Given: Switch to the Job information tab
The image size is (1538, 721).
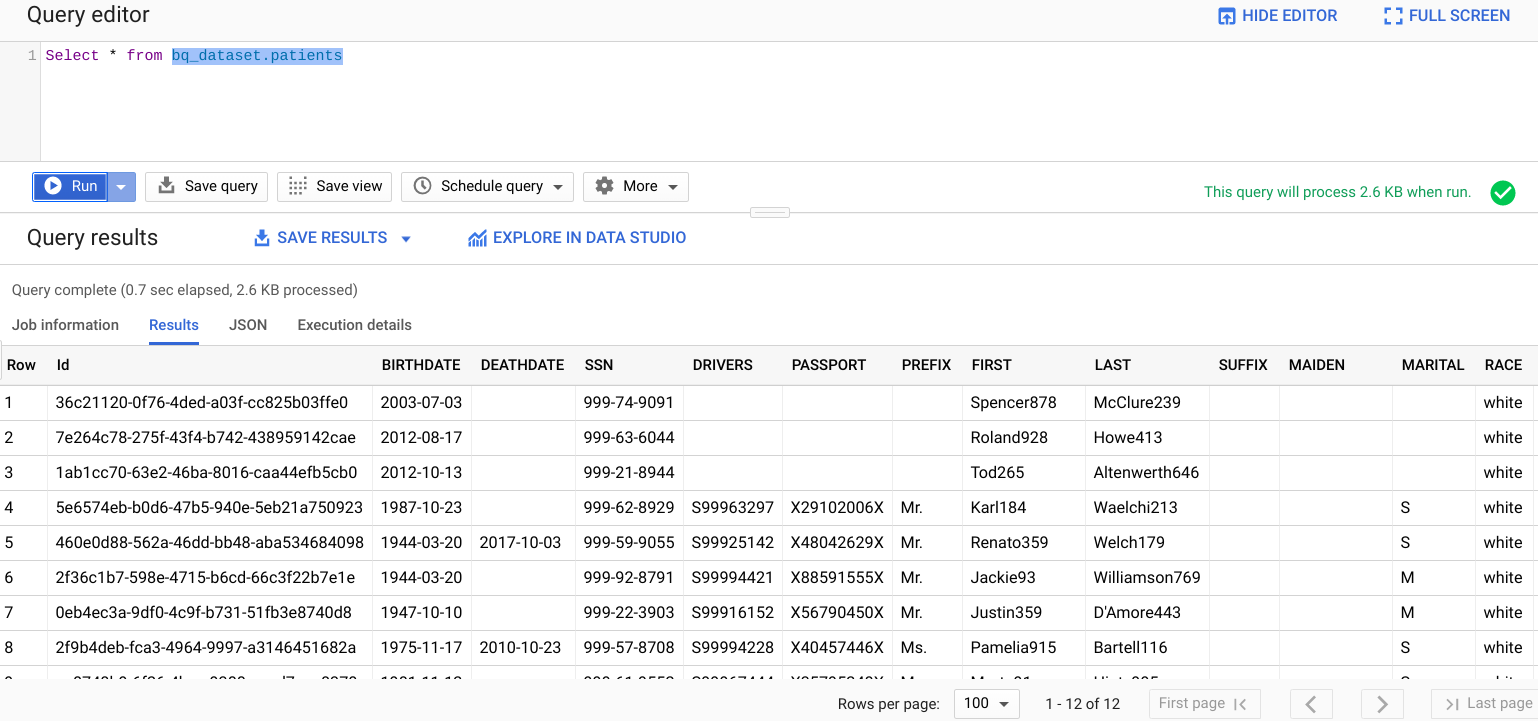Looking at the screenshot, I should click(x=65, y=325).
